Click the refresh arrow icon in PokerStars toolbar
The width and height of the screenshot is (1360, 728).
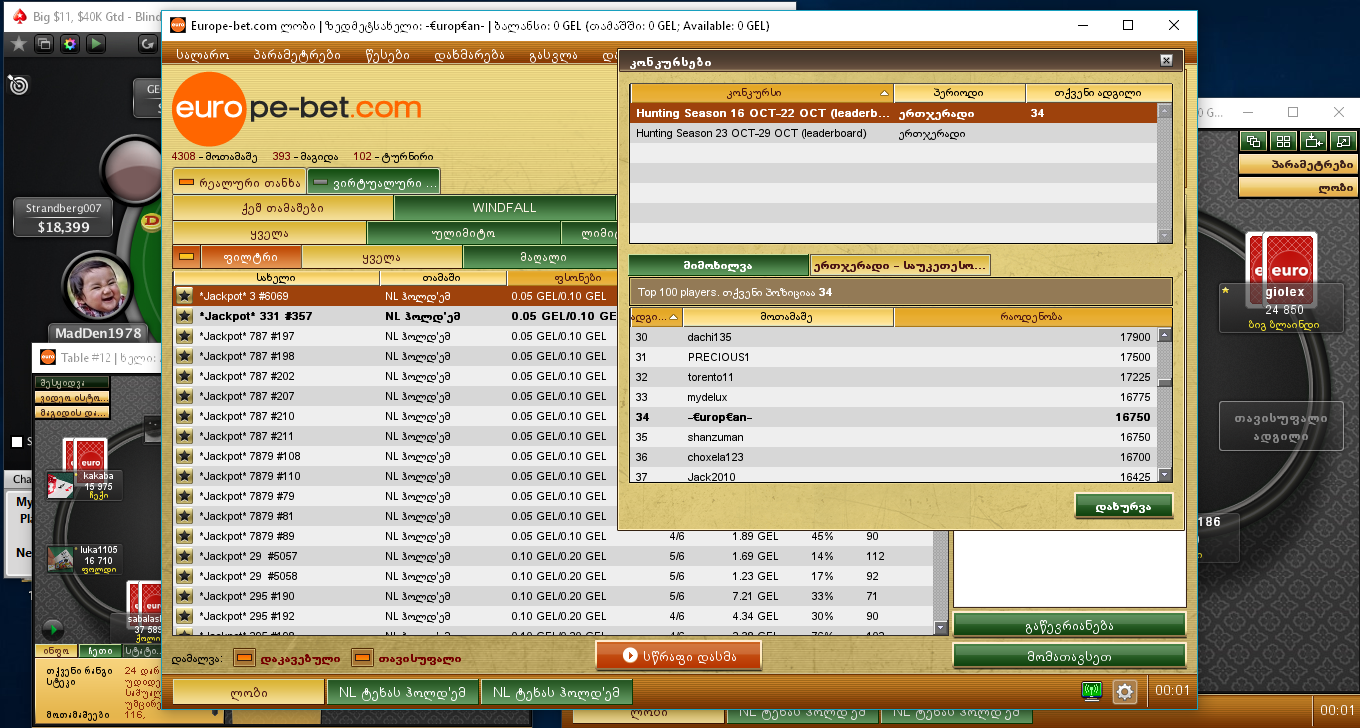point(147,44)
